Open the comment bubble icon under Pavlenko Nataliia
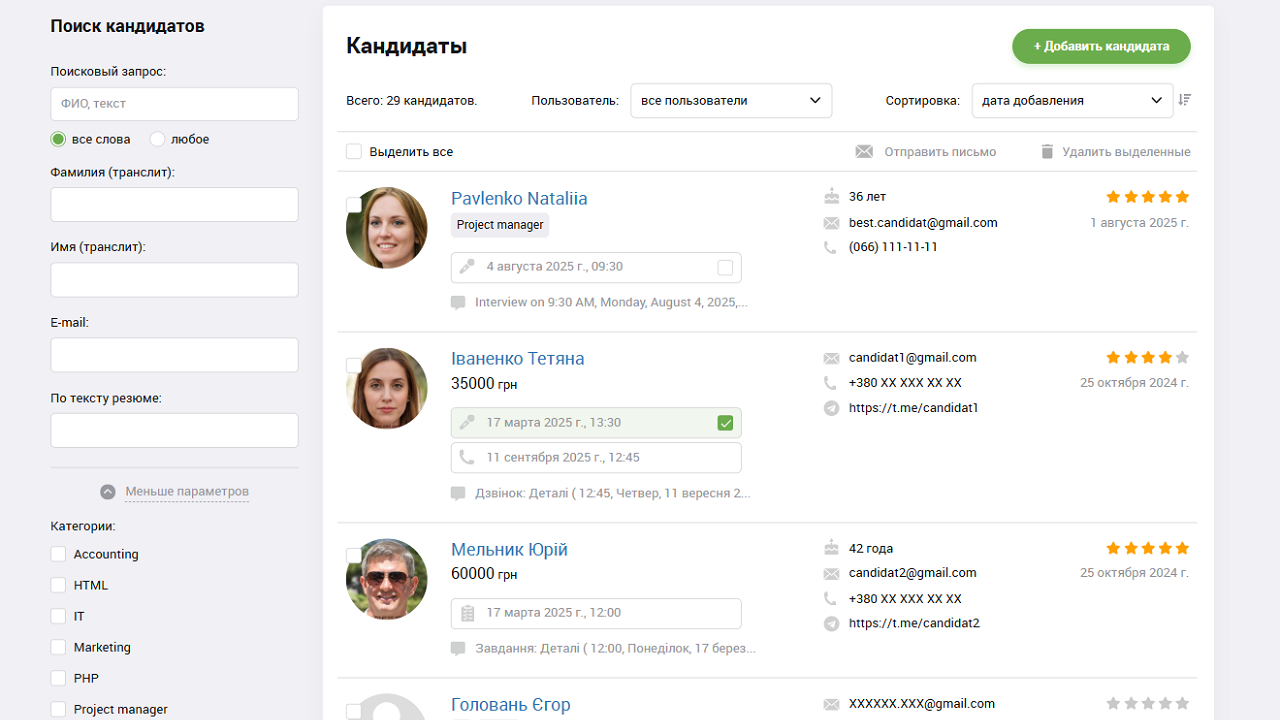 [x=457, y=302]
